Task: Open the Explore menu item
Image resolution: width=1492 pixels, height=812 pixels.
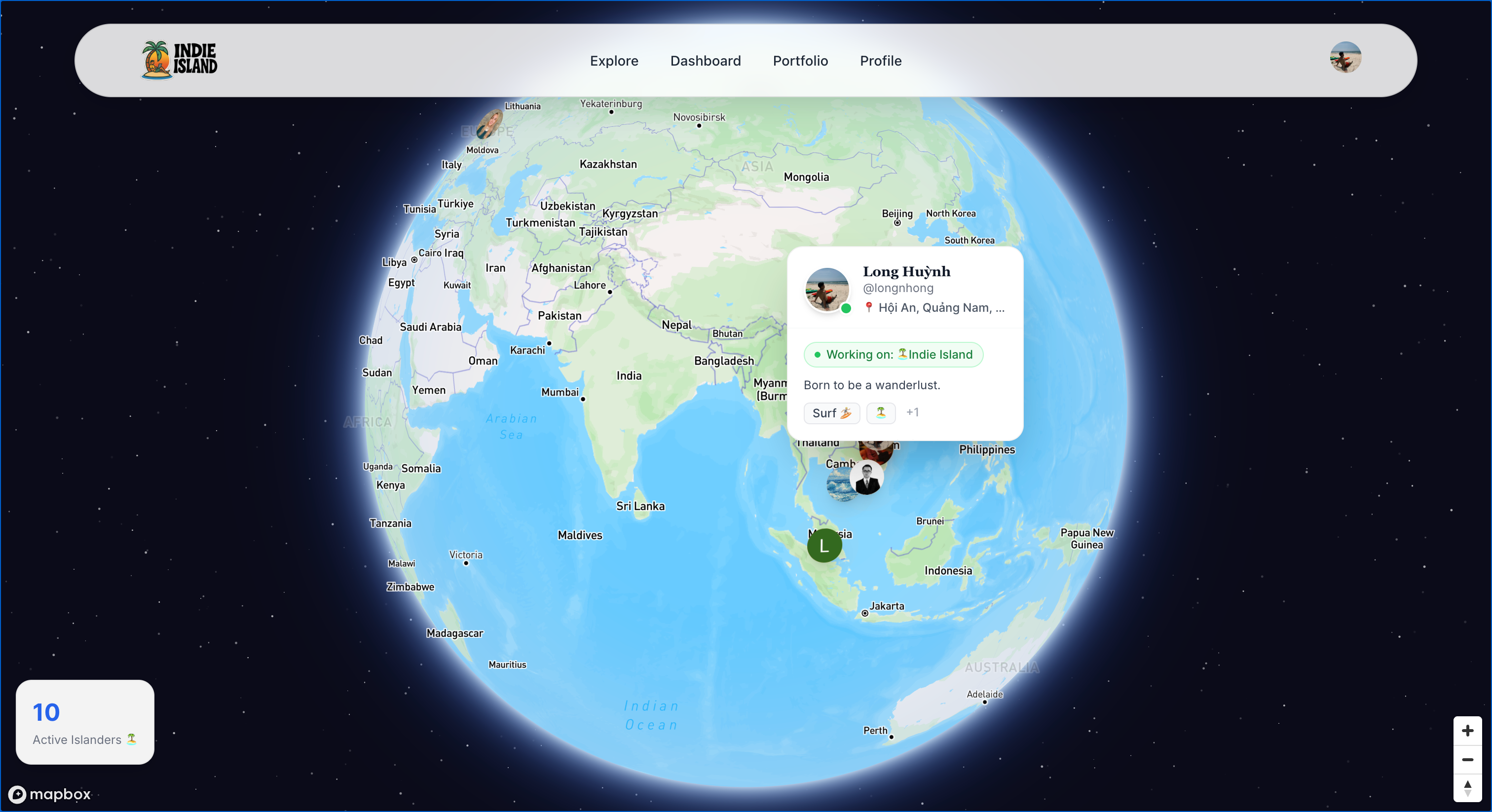Action: 614,61
